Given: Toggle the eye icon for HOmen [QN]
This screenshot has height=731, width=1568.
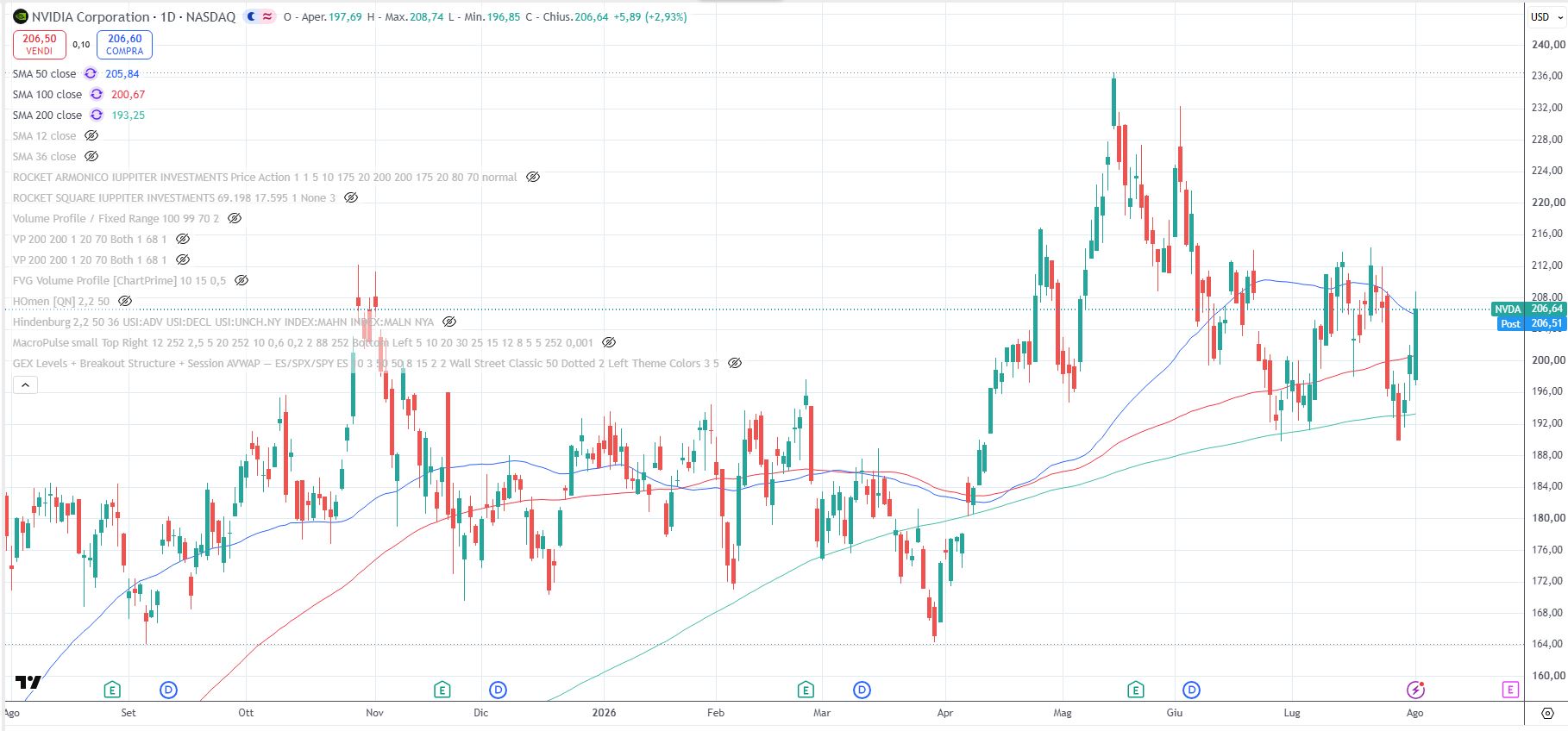Looking at the screenshot, I should pyautogui.click(x=125, y=301).
